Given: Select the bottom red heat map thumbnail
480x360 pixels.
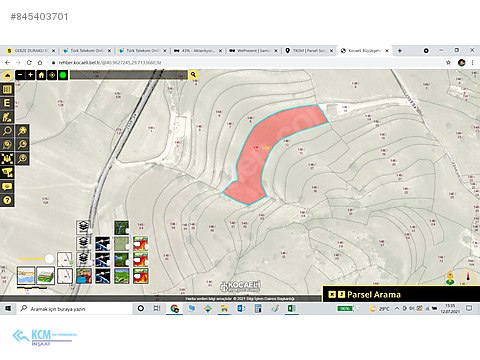Looking at the screenshot, I should (140, 276).
